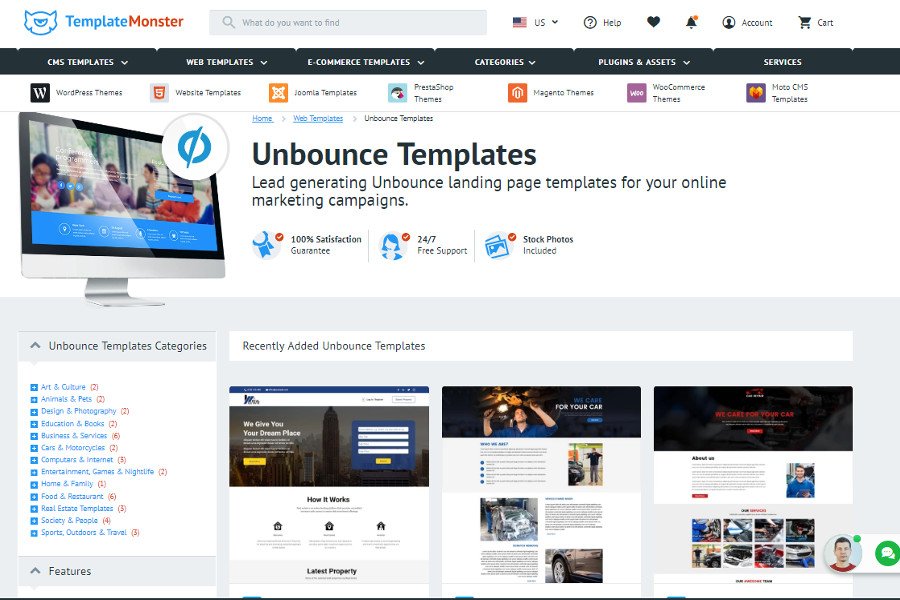Go to WordPress Themes link
900x600 pixels.
[89, 92]
